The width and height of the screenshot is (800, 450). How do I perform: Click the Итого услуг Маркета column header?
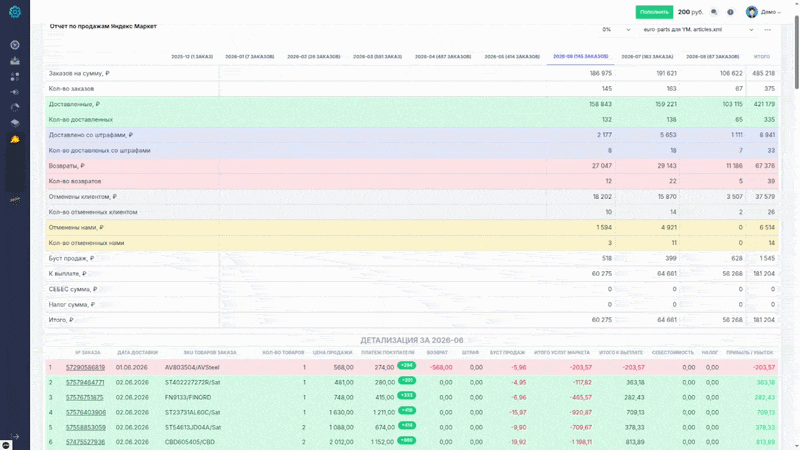click(x=562, y=353)
